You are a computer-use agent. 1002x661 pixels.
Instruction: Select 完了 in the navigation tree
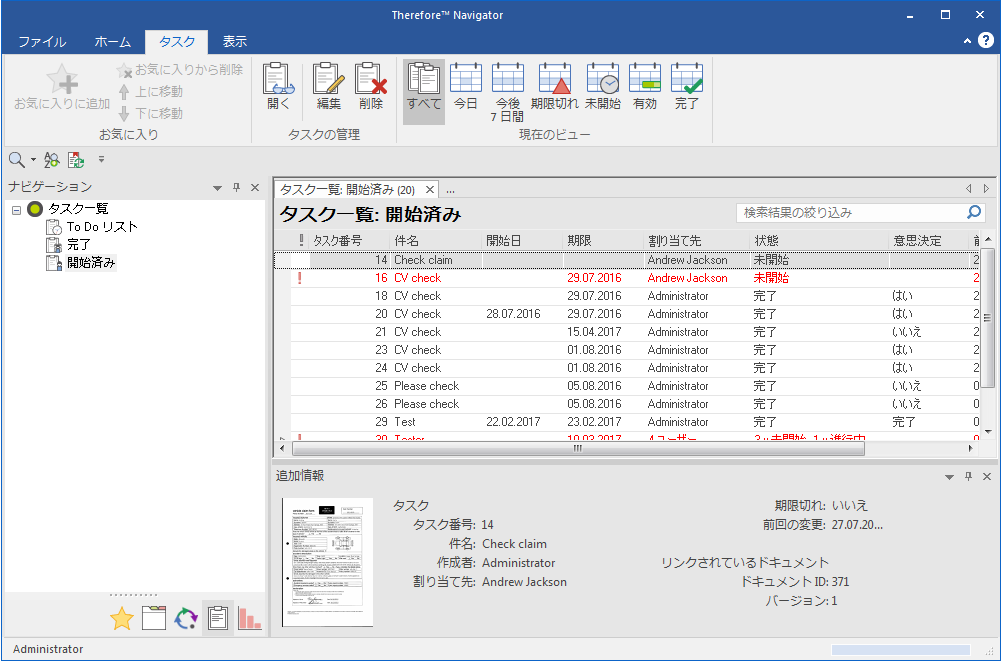pos(79,244)
